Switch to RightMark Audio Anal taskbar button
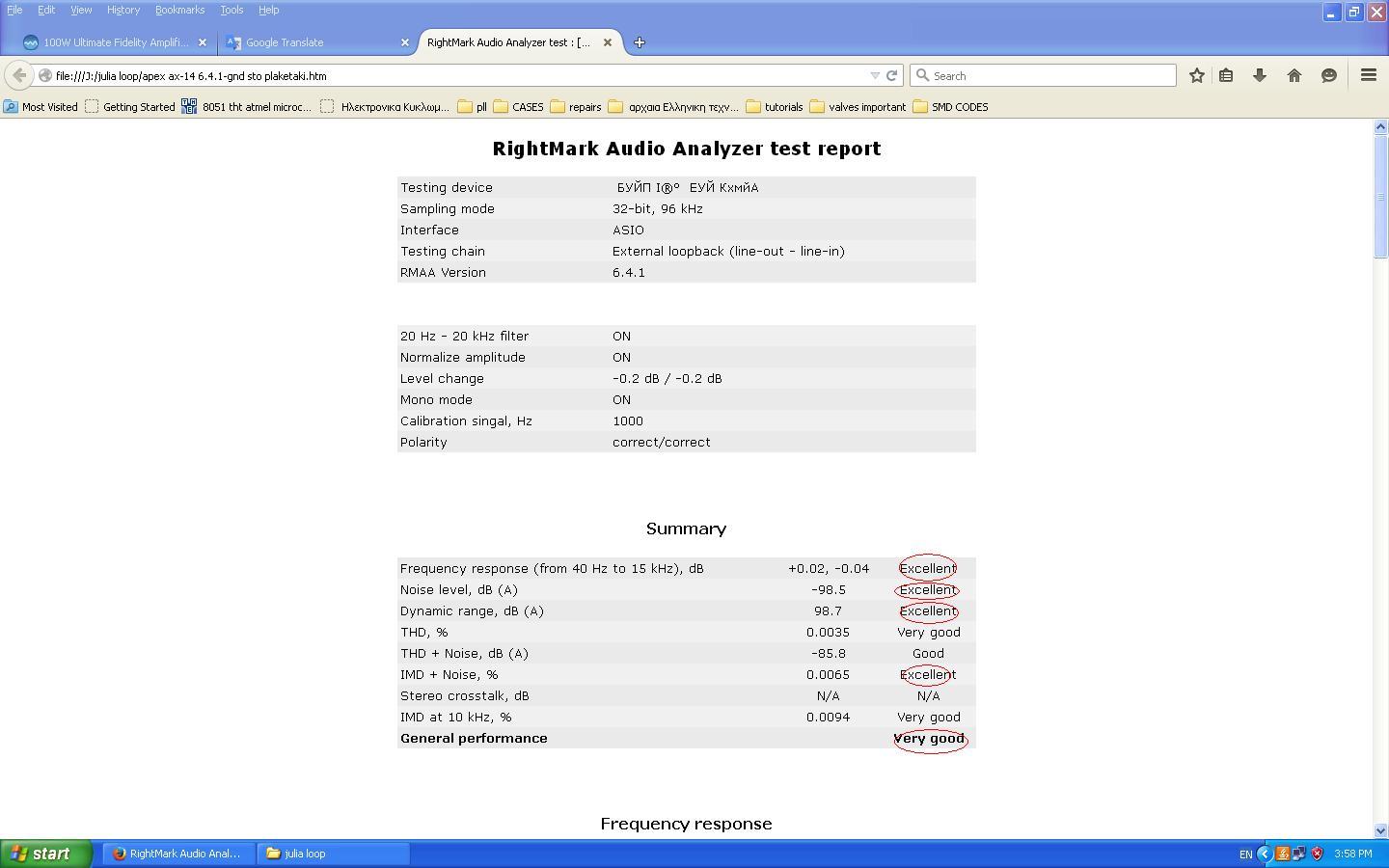 [177, 854]
